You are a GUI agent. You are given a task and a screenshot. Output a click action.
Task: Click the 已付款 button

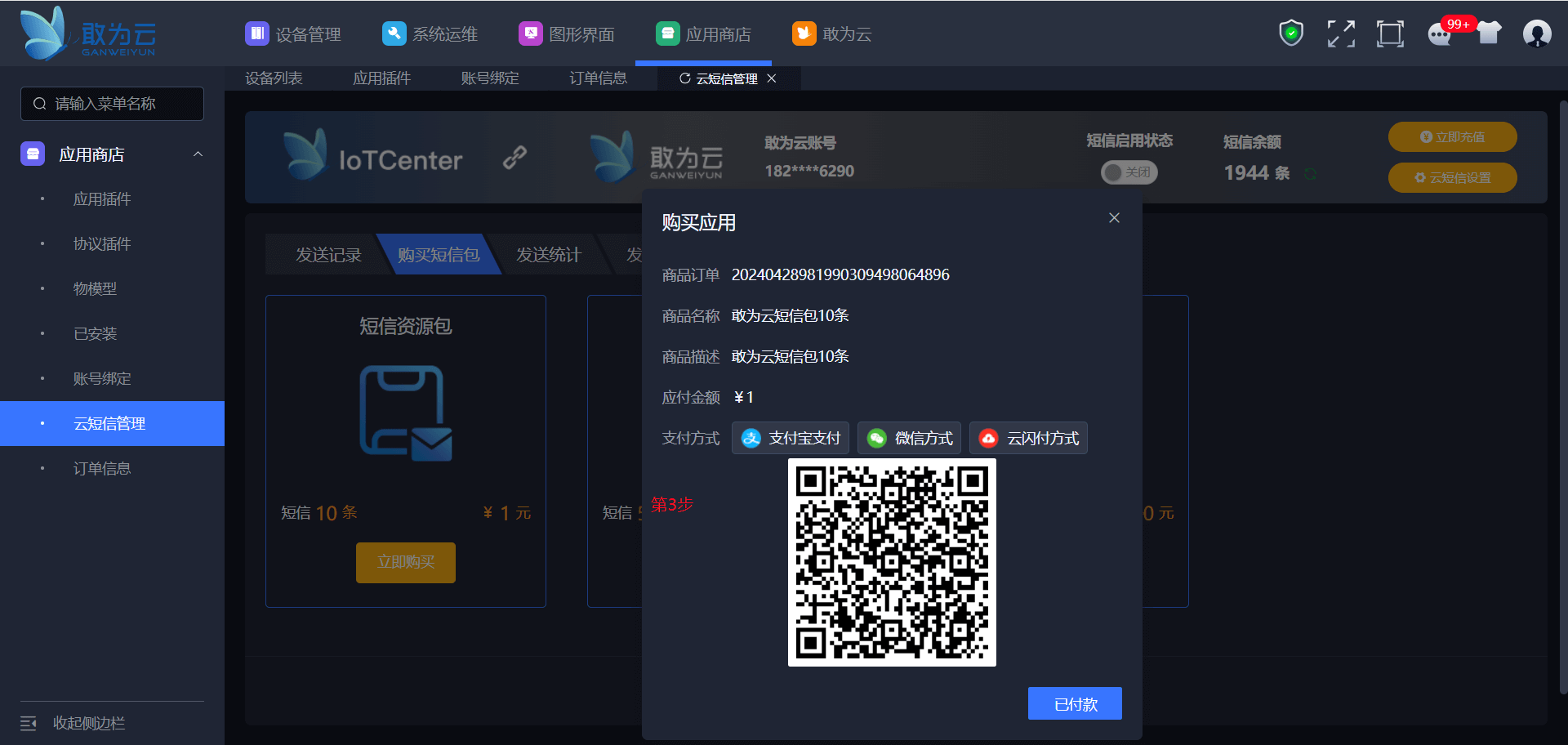tap(1075, 704)
